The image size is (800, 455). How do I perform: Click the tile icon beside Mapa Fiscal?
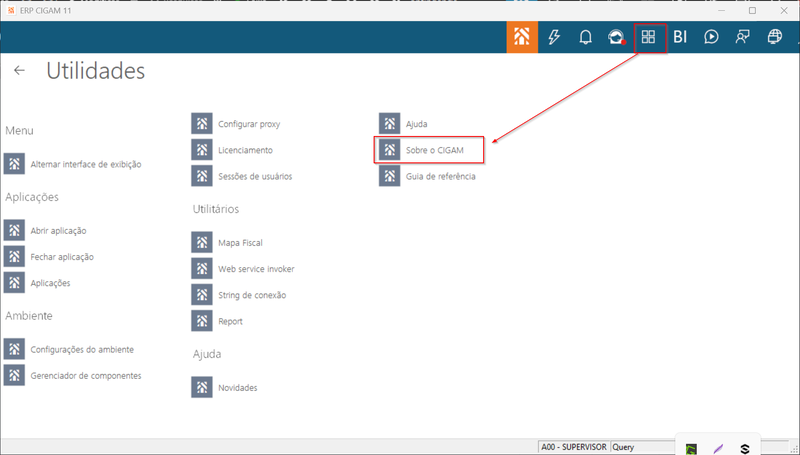[x=202, y=242]
